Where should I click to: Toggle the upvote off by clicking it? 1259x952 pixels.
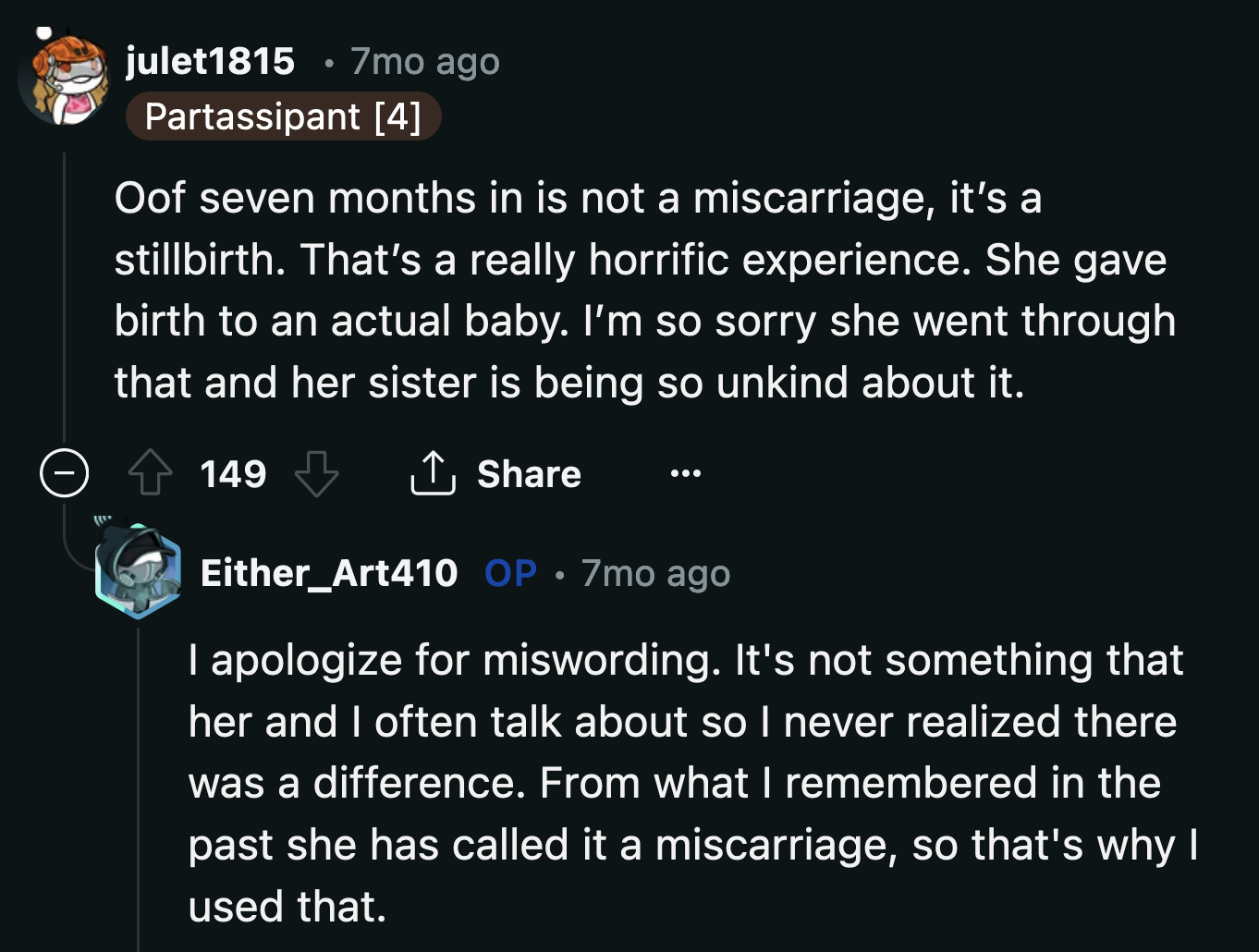click(150, 473)
